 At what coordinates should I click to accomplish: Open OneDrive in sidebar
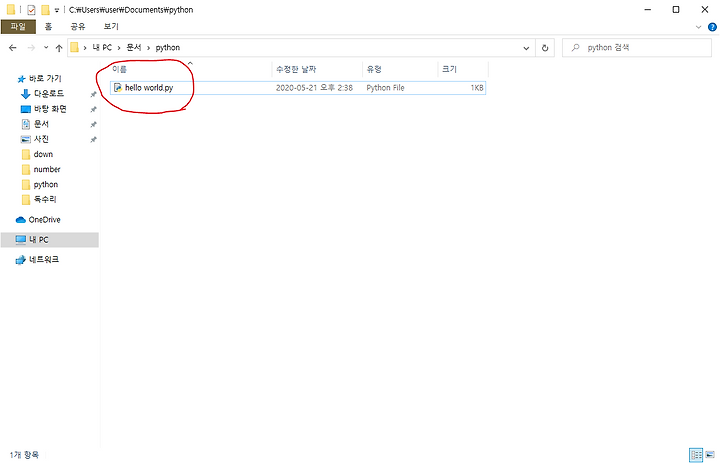click(44, 220)
